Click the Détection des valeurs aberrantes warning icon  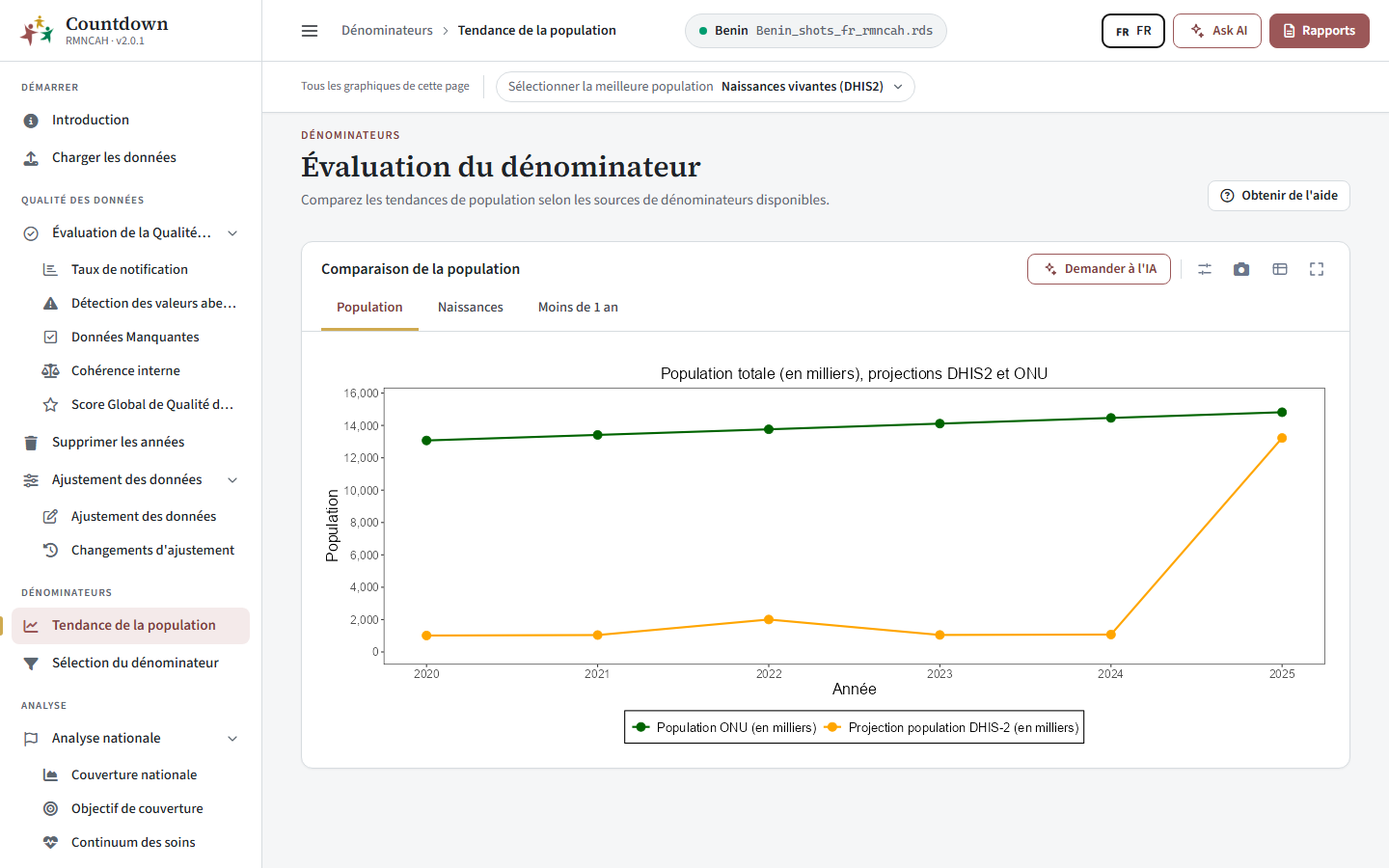(50, 304)
